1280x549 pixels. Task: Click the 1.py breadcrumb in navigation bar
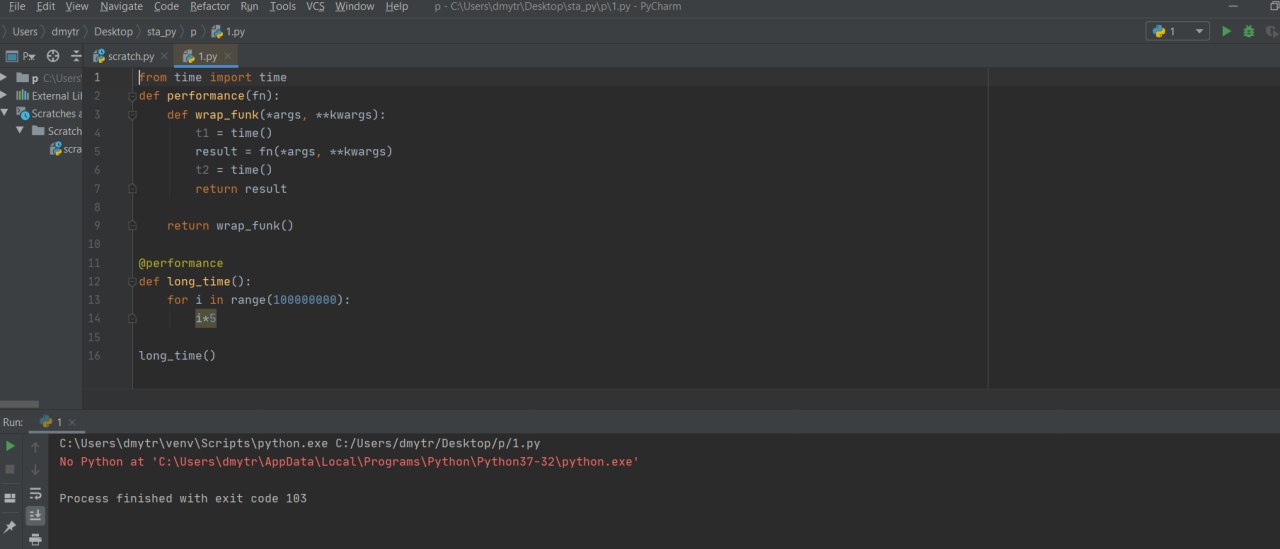point(227,32)
